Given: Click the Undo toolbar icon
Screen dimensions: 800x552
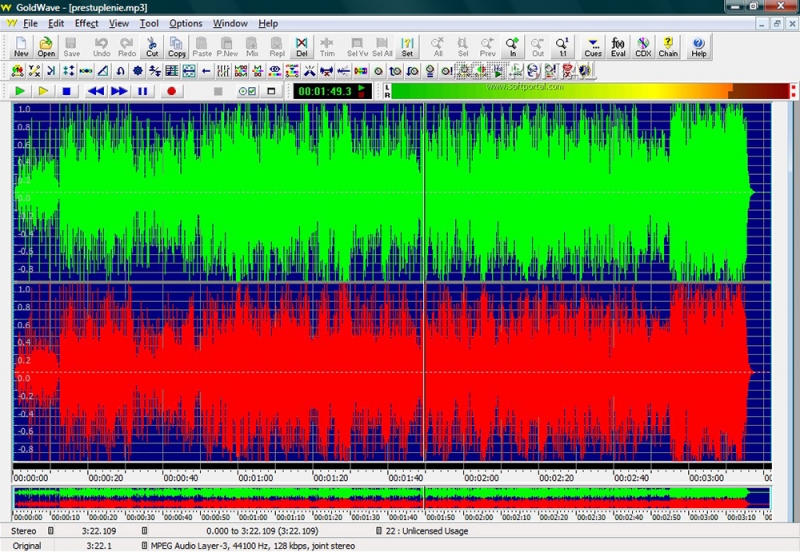Looking at the screenshot, I should [x=102, y=46].
